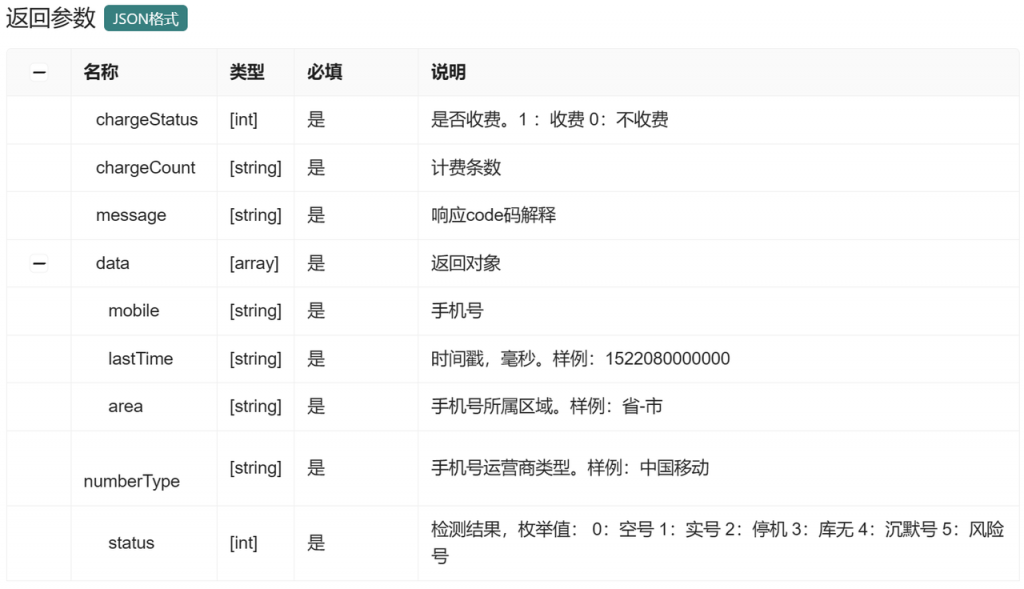Click the [int] type of chargeStatus
The height and width of the screenshot is (589, 1024).
pos(244,119)
